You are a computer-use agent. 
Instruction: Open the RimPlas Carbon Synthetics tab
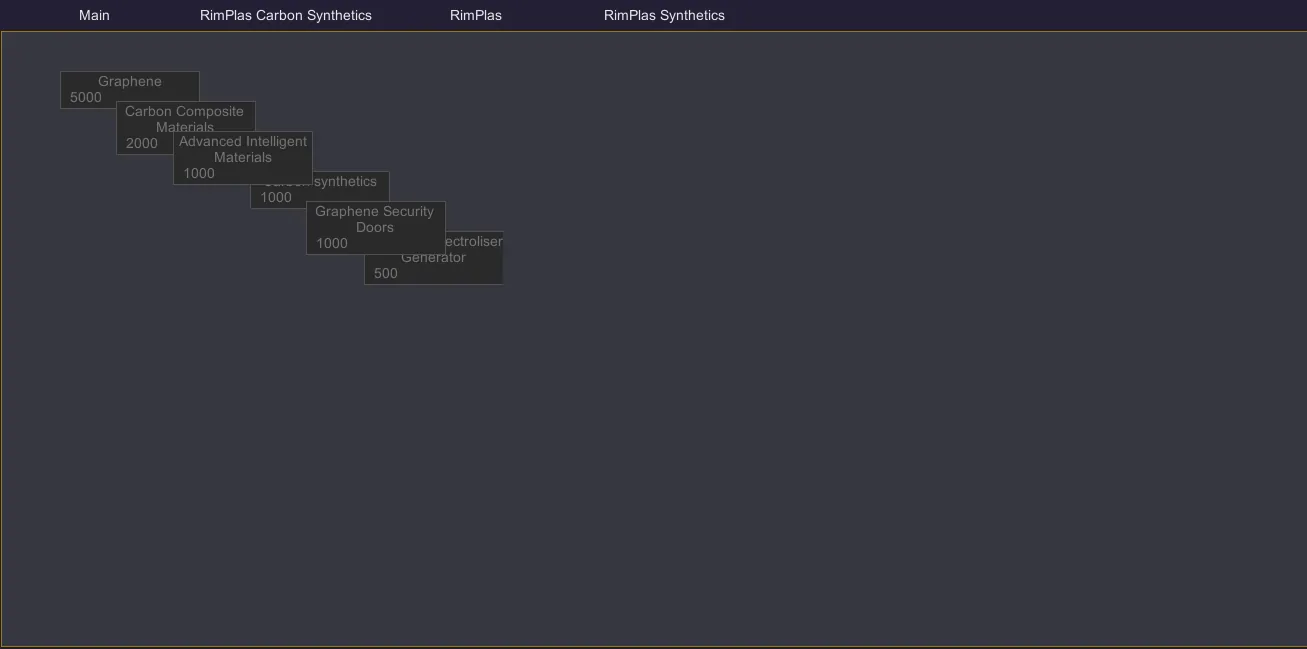click(x=285, y=15)
